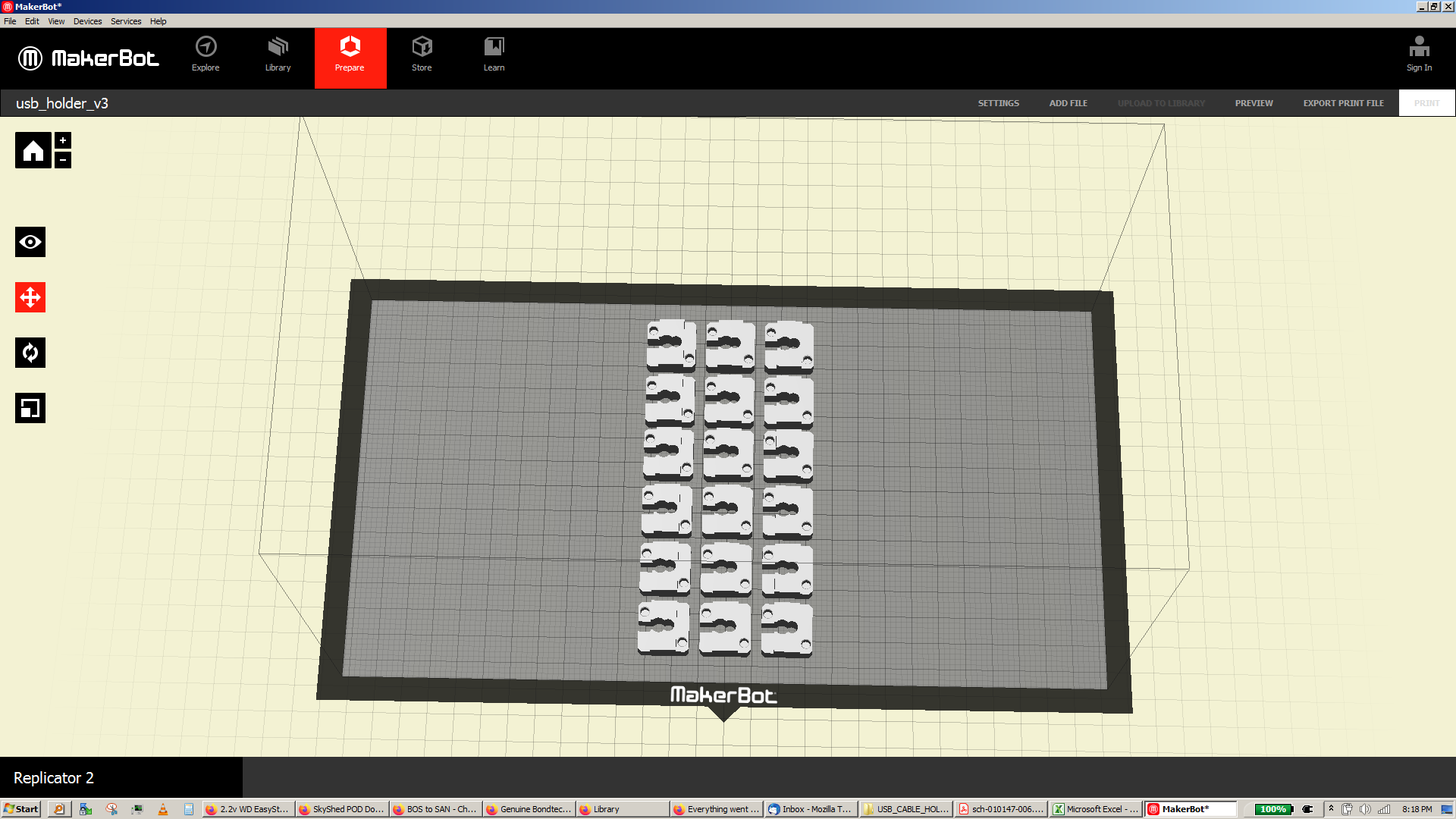1456x819 pixels.
Task: Open the Edit menu
Action: coord(32,21)
